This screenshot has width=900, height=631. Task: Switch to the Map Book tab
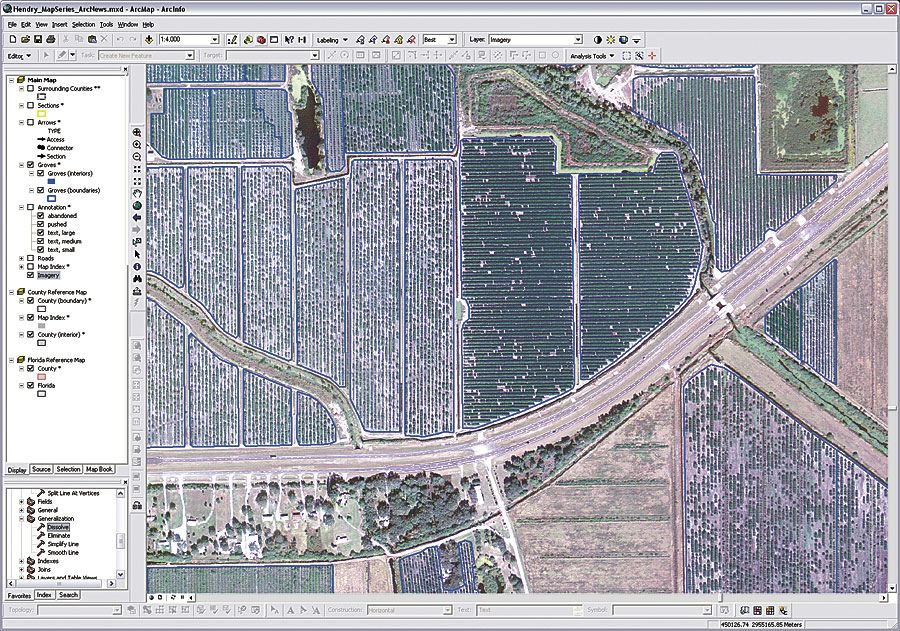[99, 469]
